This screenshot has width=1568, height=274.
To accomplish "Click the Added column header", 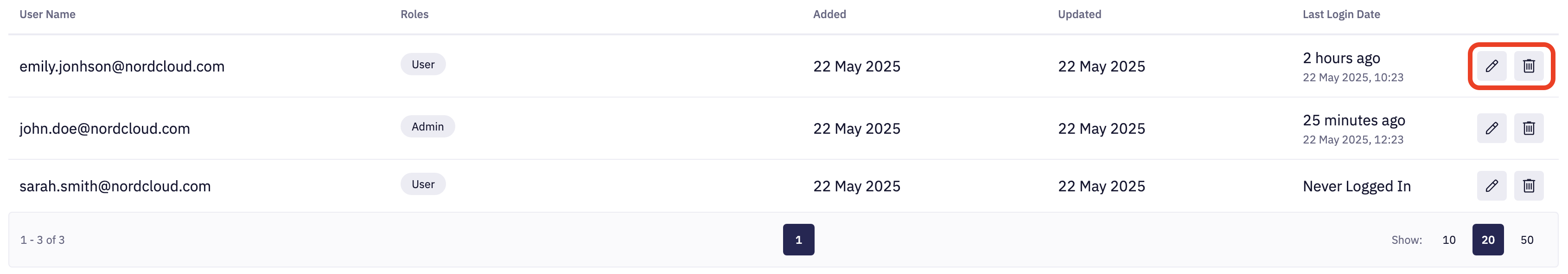I will coord(829,14).
